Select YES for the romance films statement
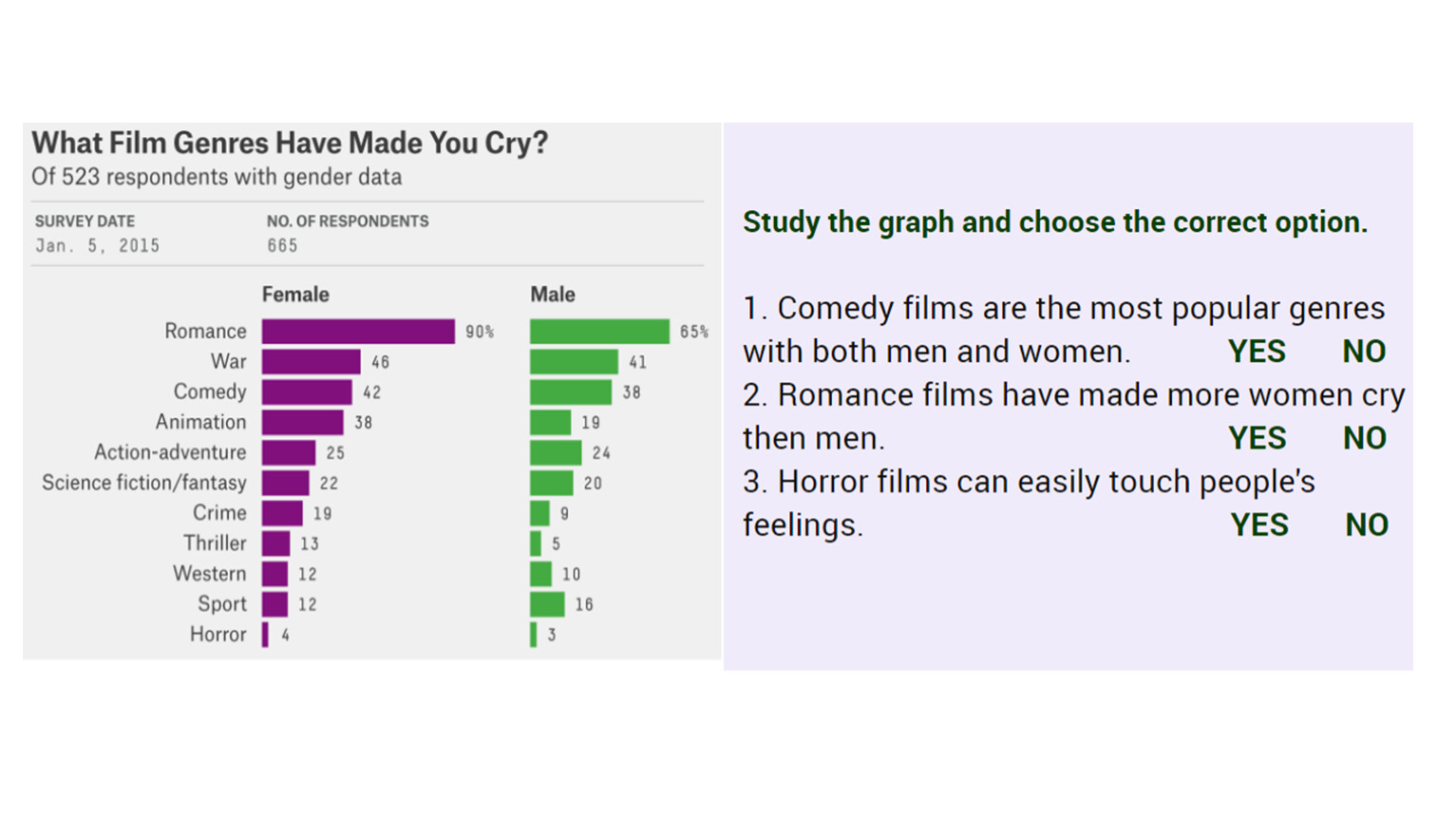1456x821 pixels. click(1257, 438)
